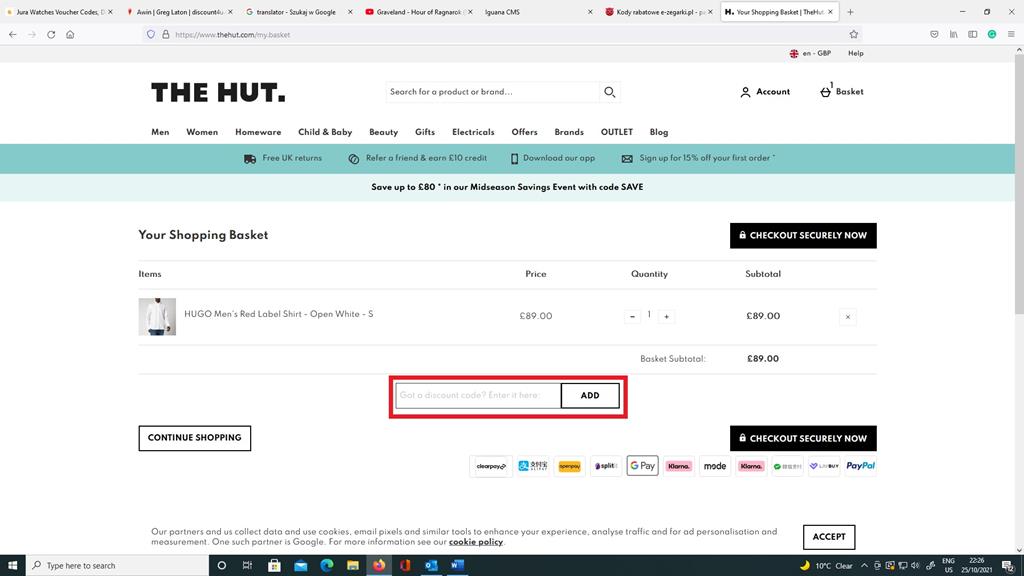The image size is (1024, 576).
Task: Open the OUTLET menu
Action: 616,132
